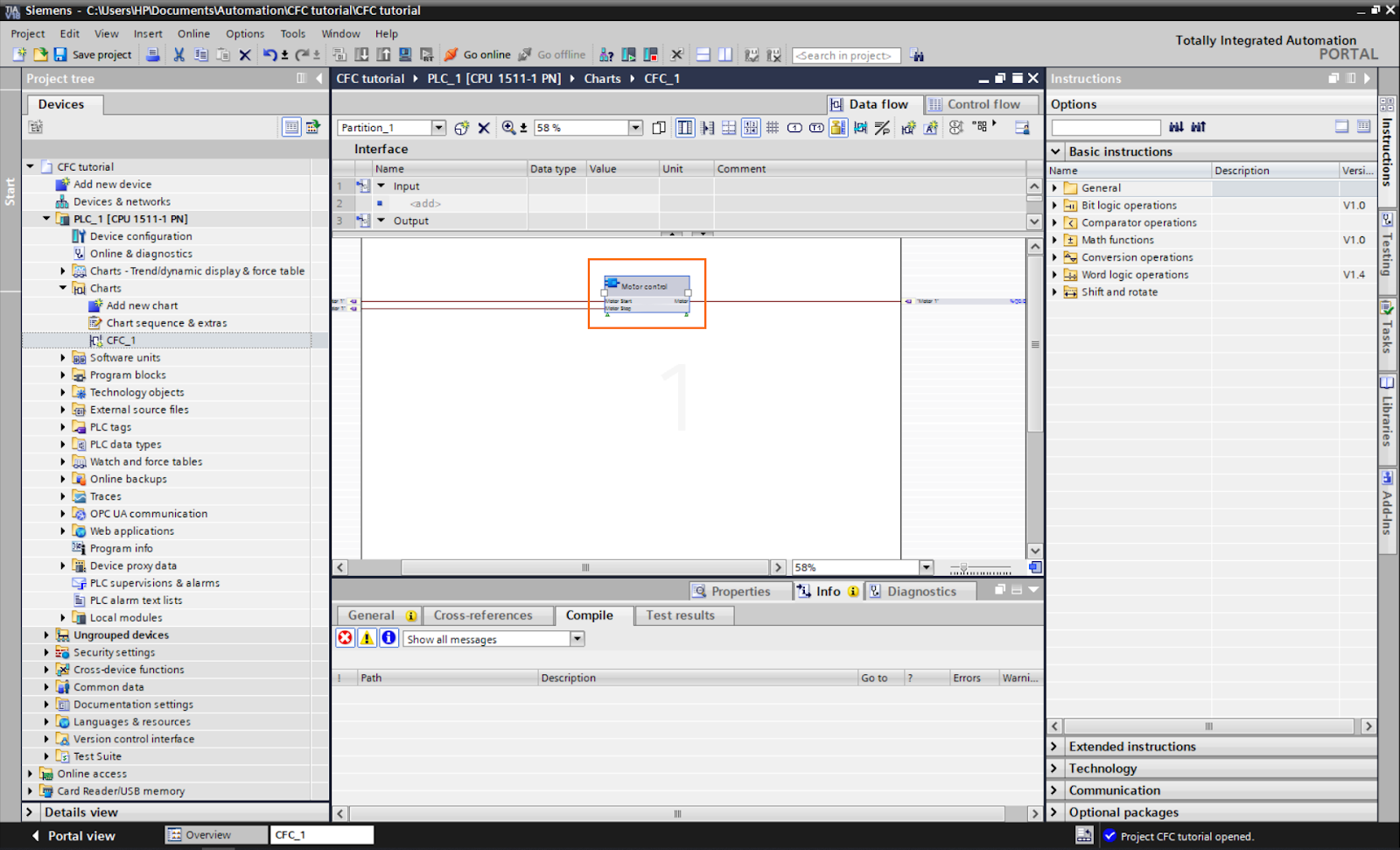Click the Create new chart partition icon
Viewport: 1400px width, 850px height.
461,127
